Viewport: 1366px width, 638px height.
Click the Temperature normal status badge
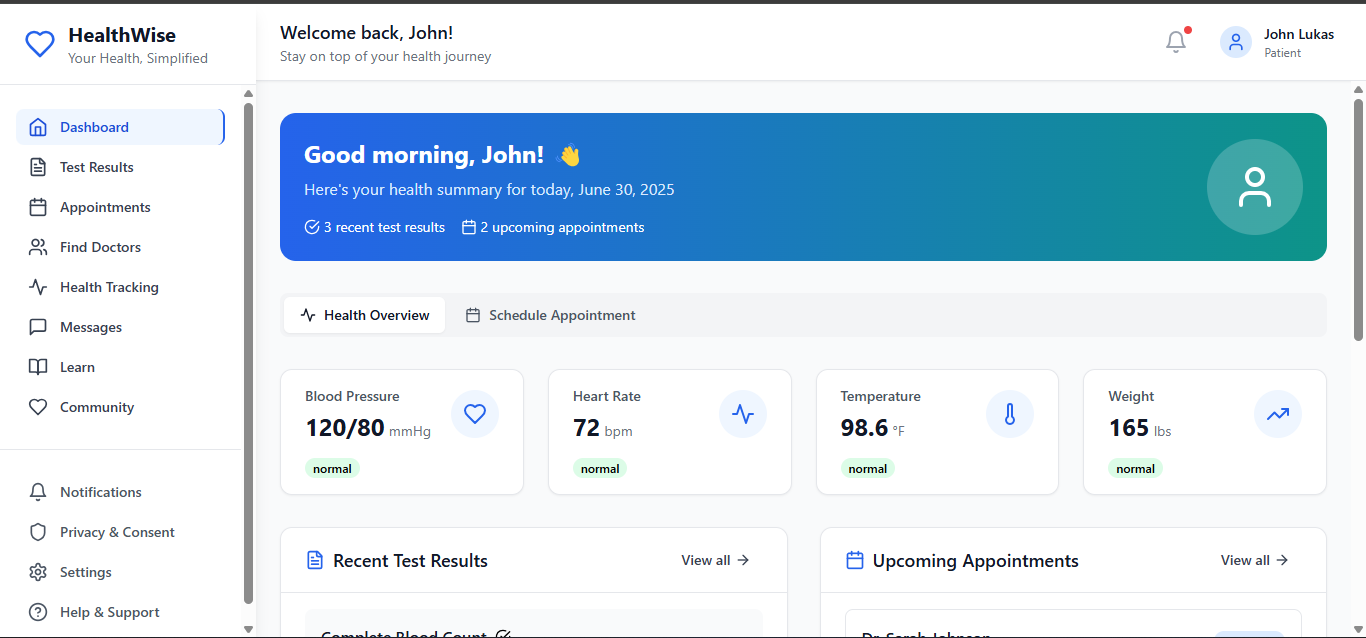tap(868, 468)
